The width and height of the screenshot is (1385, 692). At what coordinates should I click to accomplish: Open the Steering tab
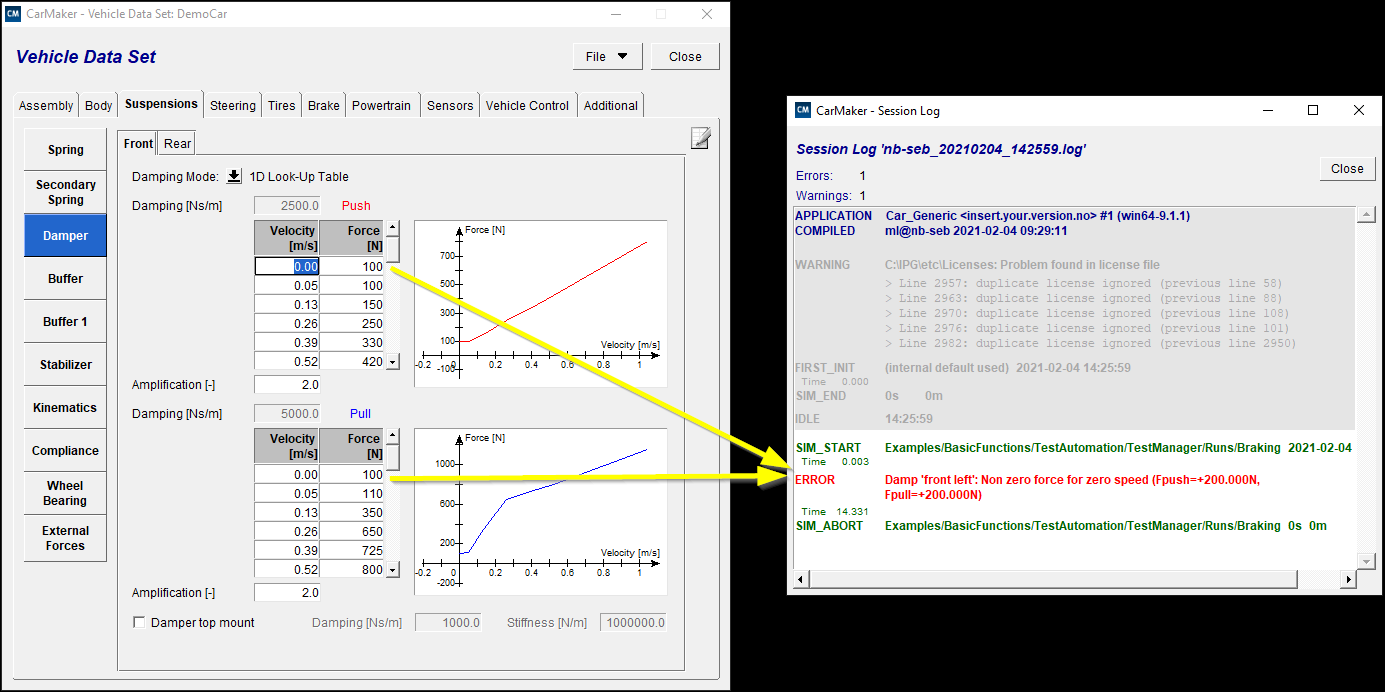pyautogui.click(x=233, y=105)
